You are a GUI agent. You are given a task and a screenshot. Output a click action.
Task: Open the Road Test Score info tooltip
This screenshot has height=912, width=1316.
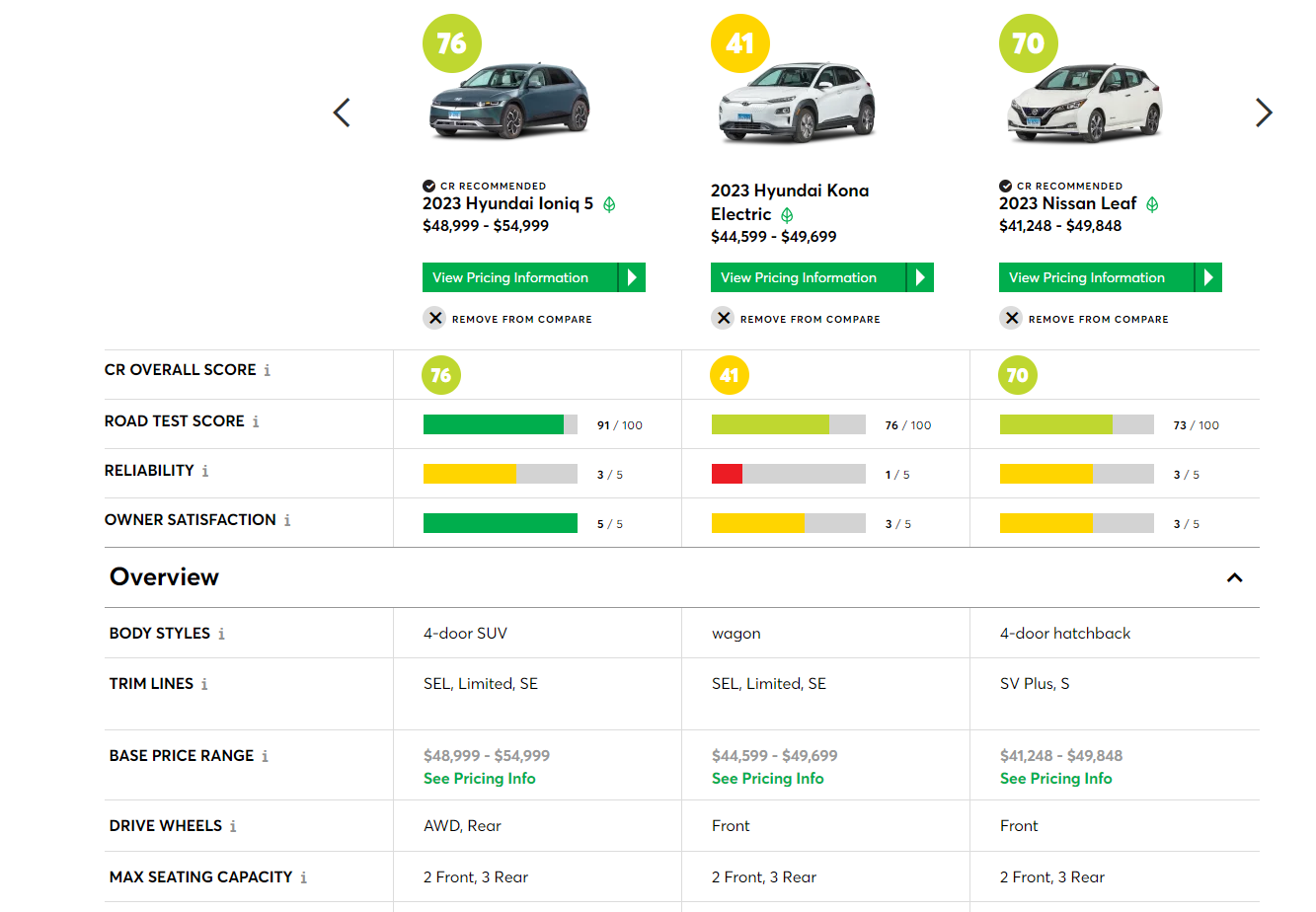257,420
